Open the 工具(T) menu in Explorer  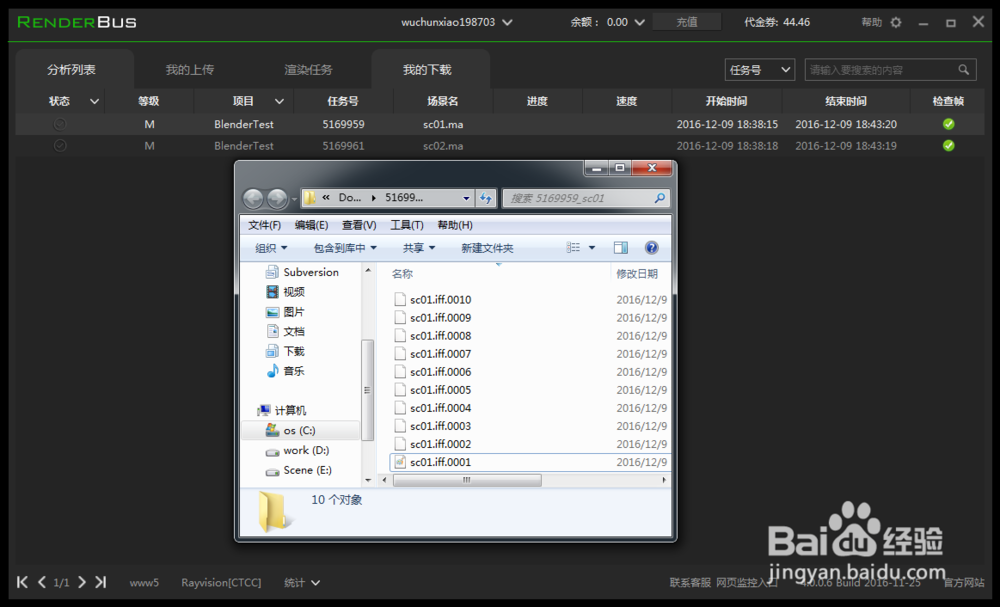[406, 224]
